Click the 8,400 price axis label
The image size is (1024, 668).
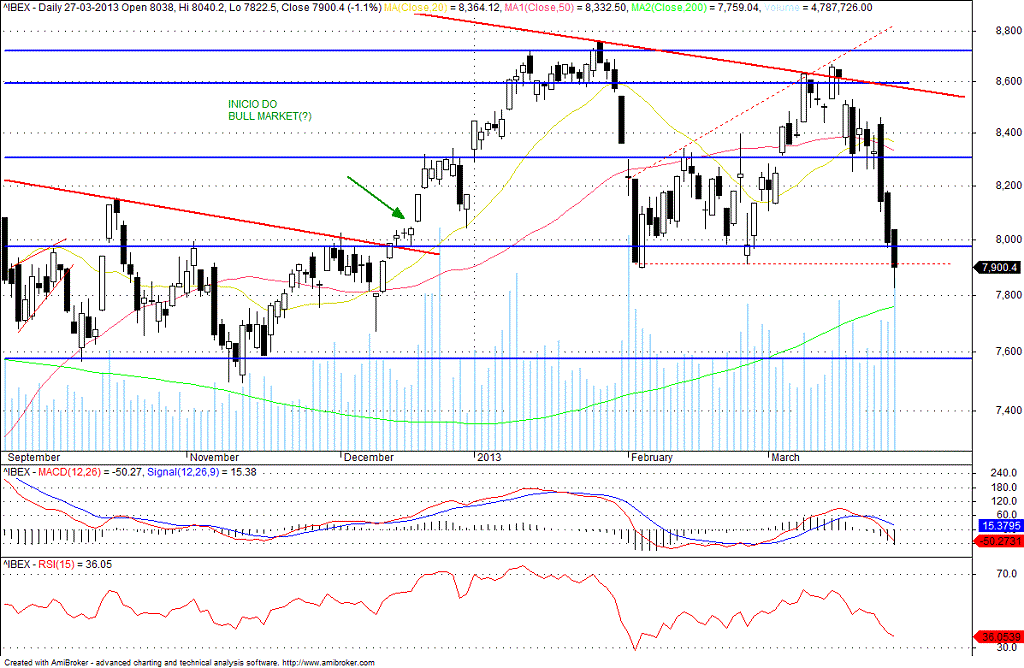point(1008,133)
